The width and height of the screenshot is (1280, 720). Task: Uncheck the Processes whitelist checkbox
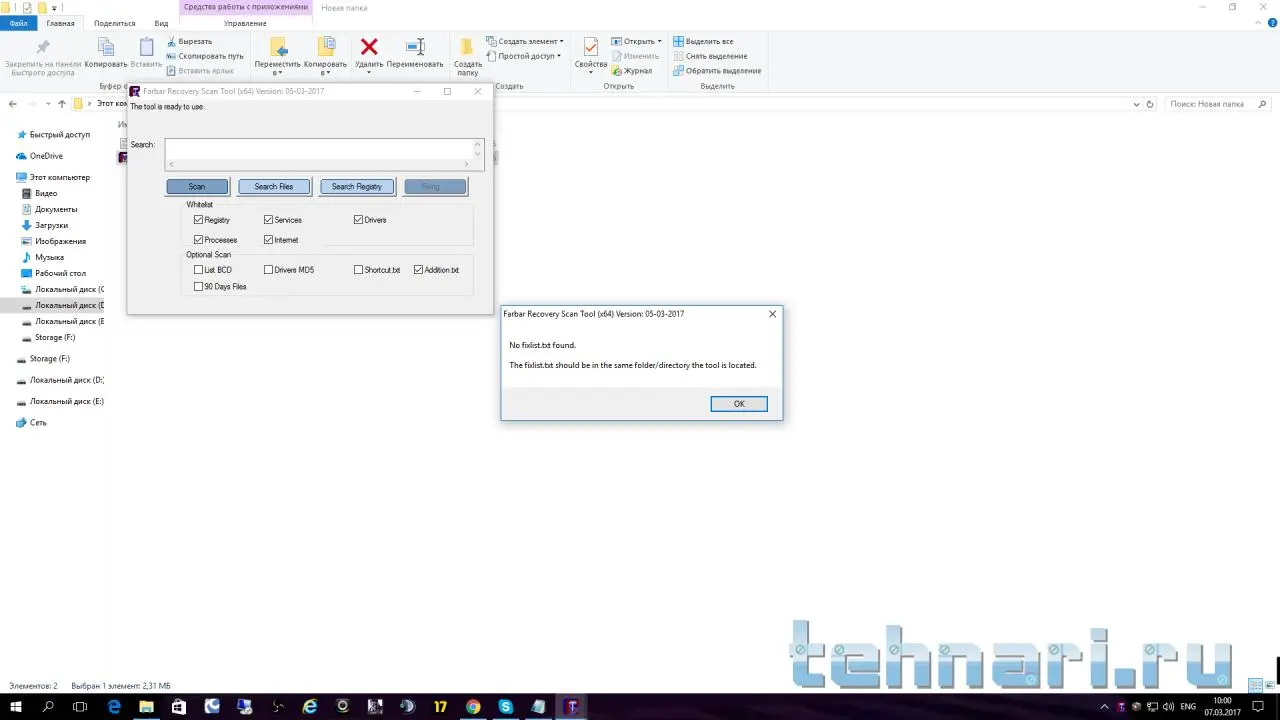[198, 240]
